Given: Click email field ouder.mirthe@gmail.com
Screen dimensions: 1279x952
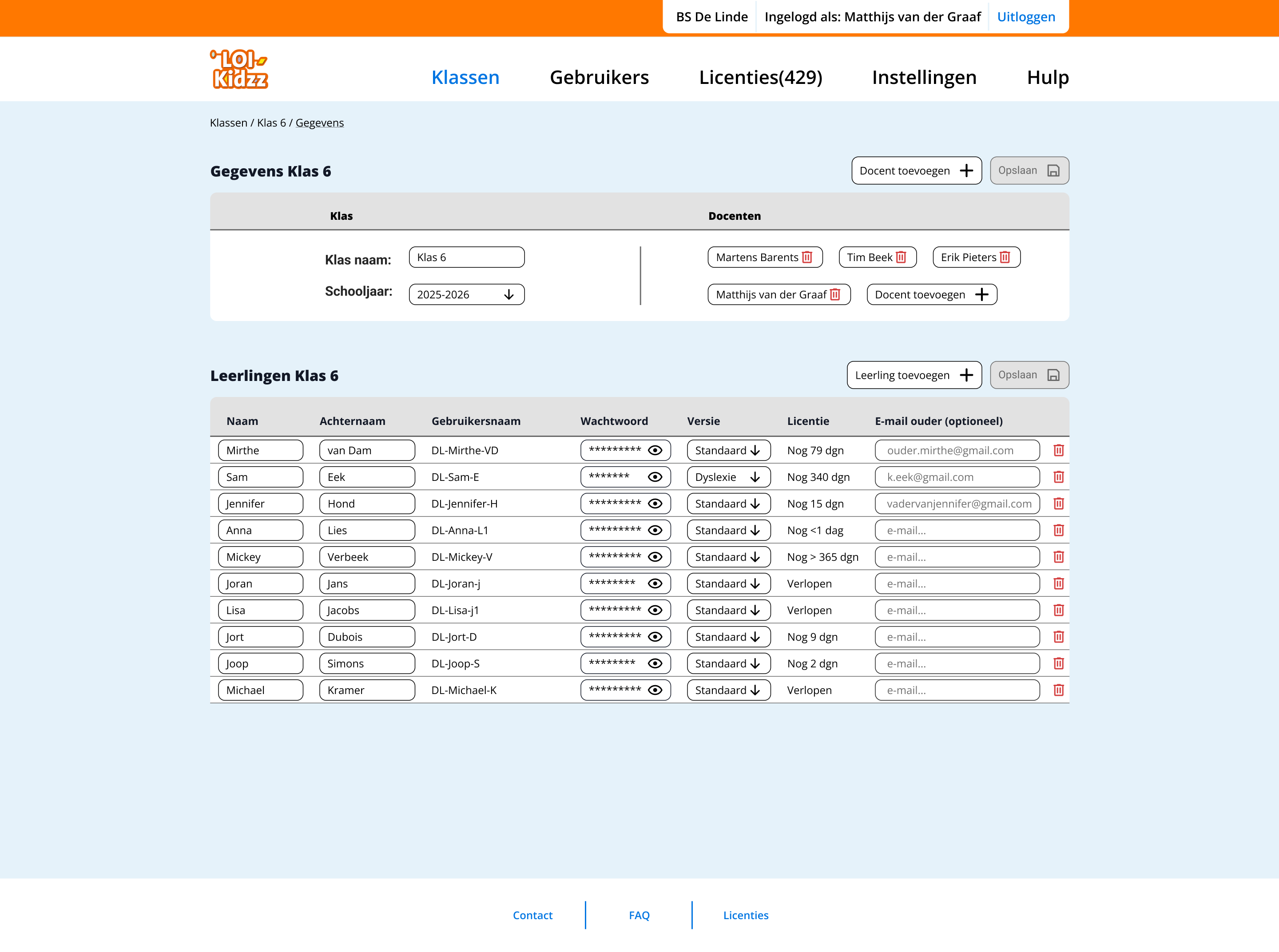Looking at the screenshot, I should (x=957, y=450).
